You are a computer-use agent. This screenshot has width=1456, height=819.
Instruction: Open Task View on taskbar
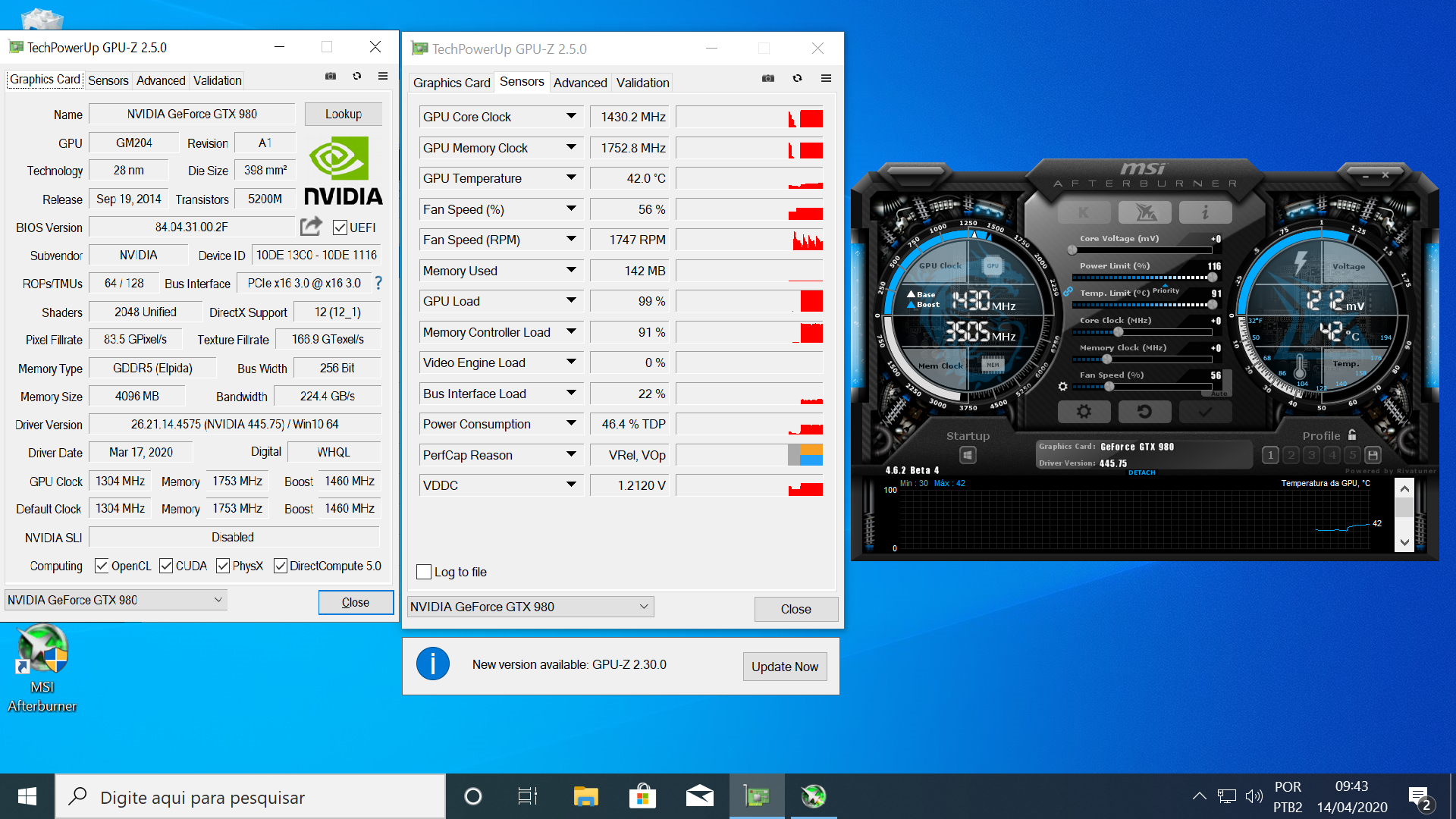pyautogui.click(x=528, y=796)
